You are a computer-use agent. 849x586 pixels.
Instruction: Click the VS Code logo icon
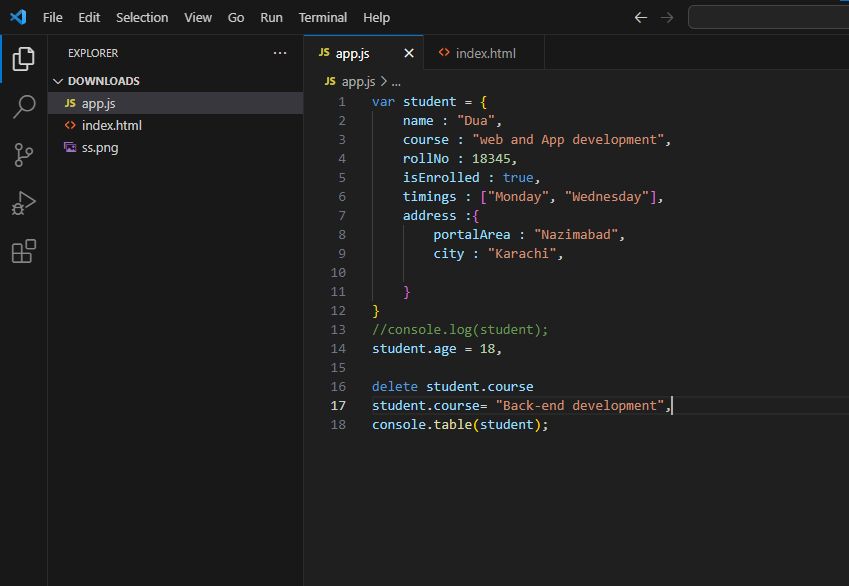coord(18,17)
